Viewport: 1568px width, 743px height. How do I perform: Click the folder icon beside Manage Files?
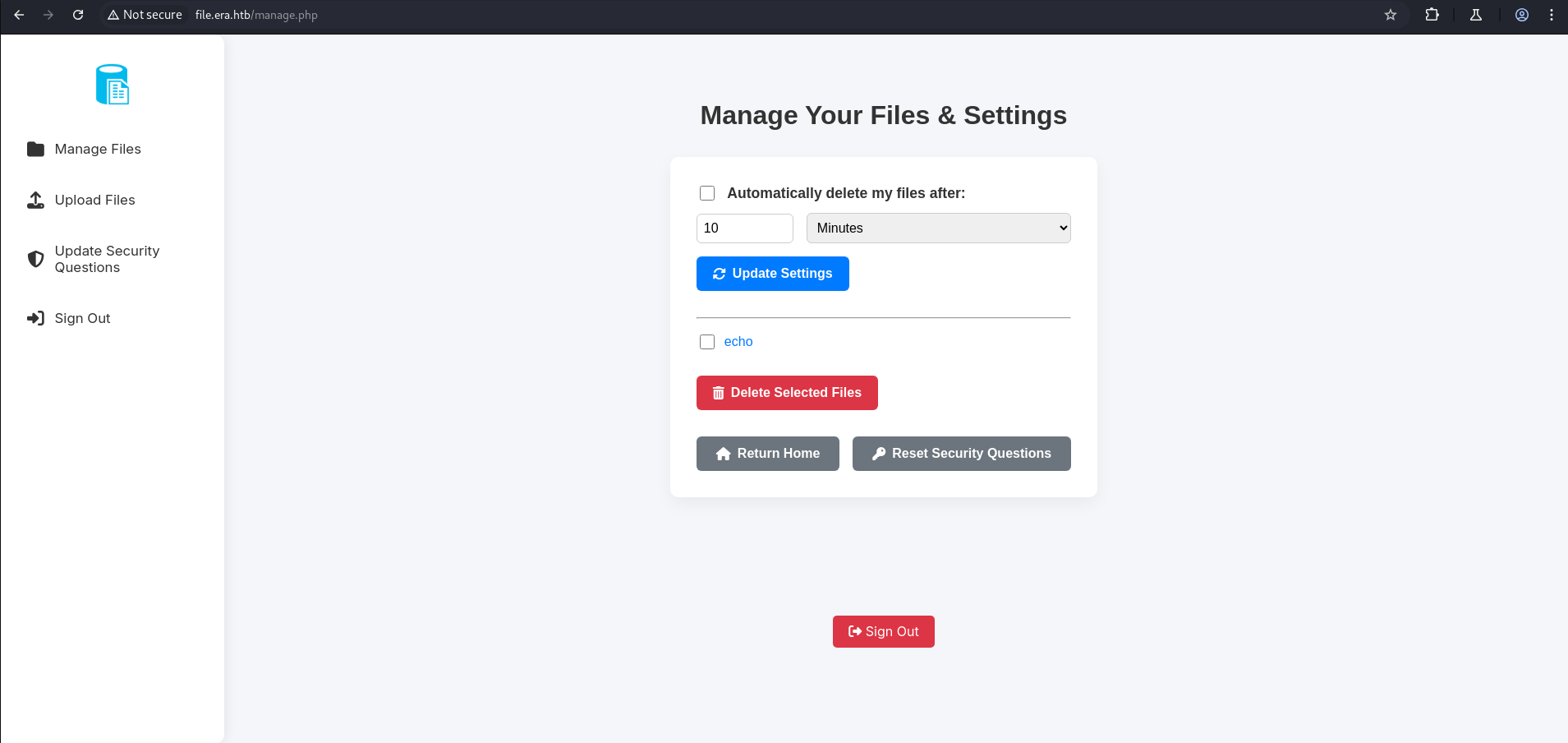(x=35, y=149)
